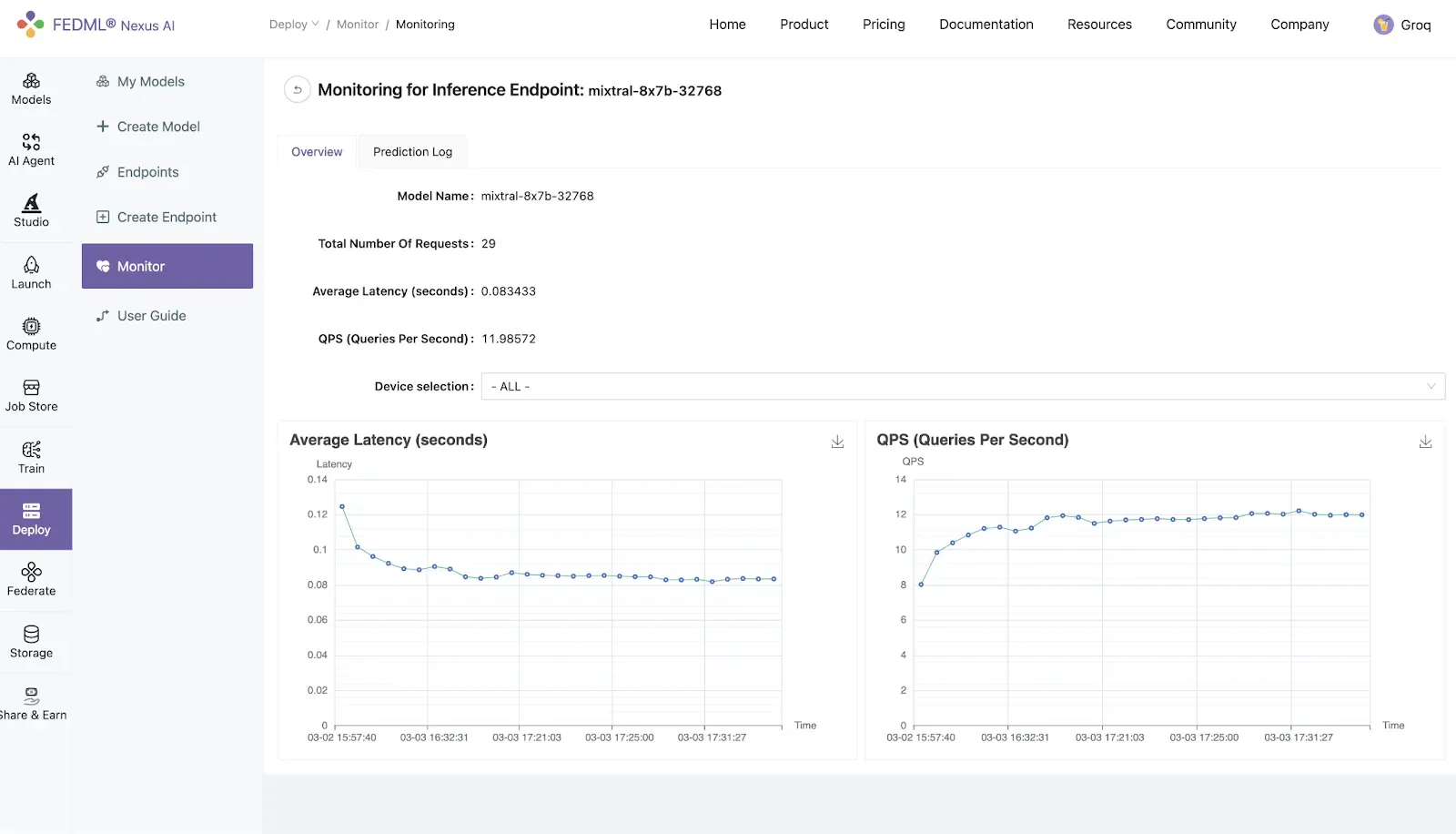Screen dimensions: 1456x834
Task: Click QPS value 11.98572
Action: tap(509, 339)
